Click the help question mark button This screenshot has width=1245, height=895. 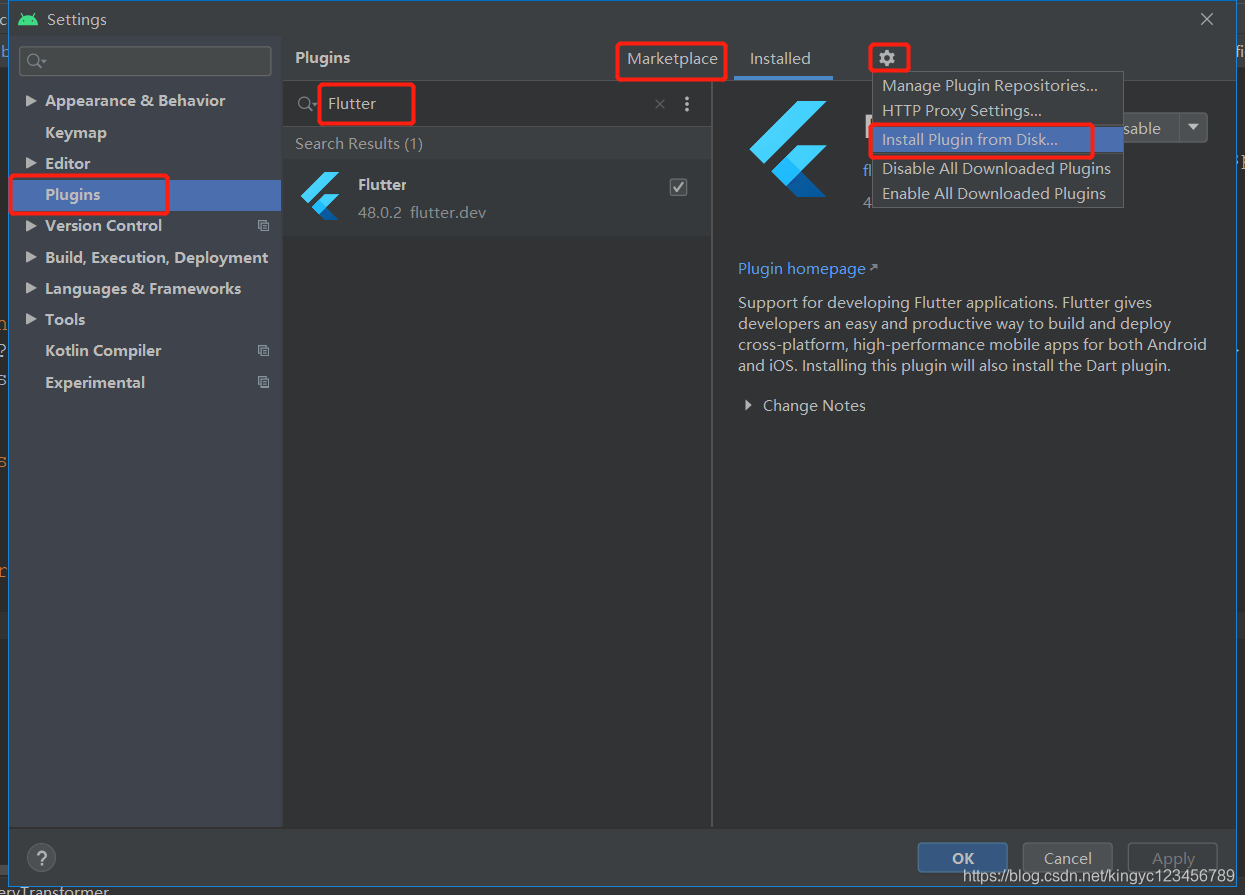41,857
